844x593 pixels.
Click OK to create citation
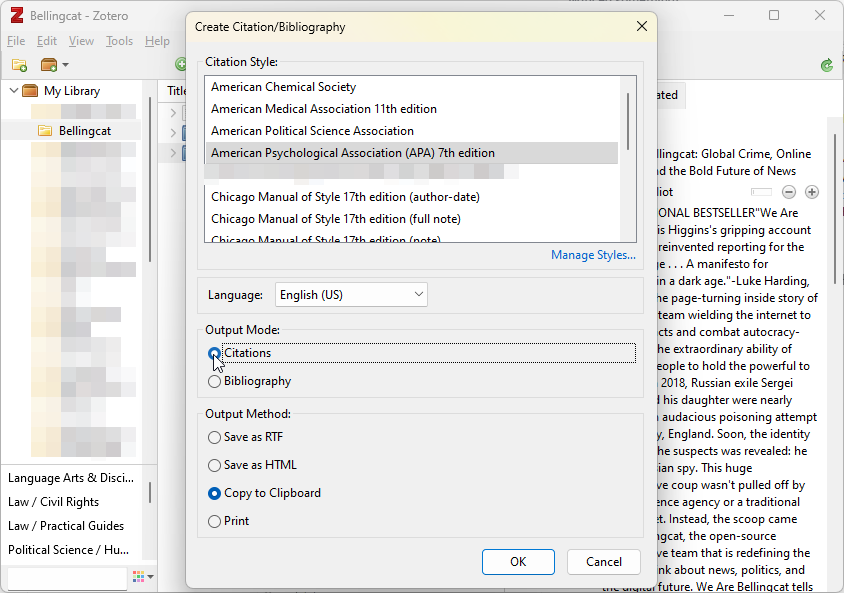pos(518,562)
